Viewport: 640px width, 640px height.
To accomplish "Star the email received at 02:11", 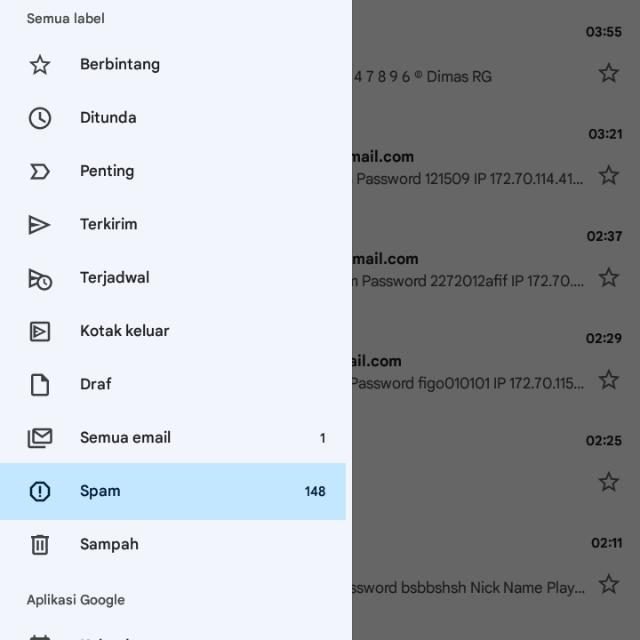I will click(608, 584).
